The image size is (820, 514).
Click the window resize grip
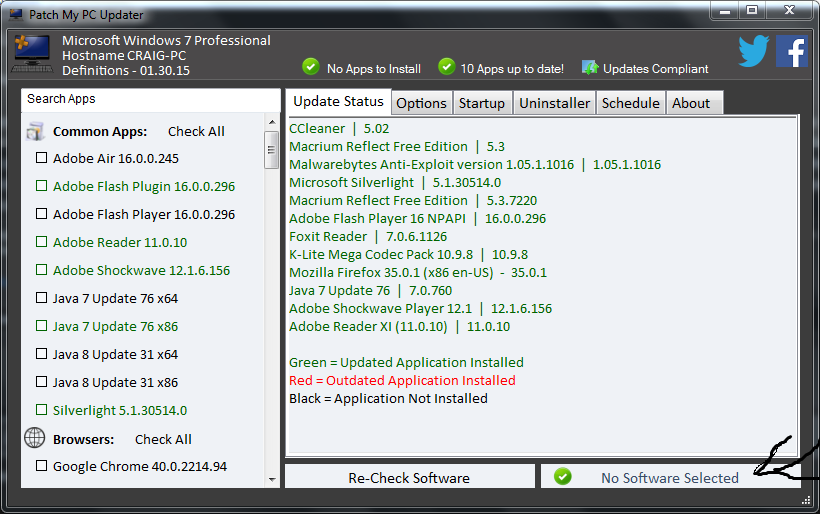[x=806, y=500]
